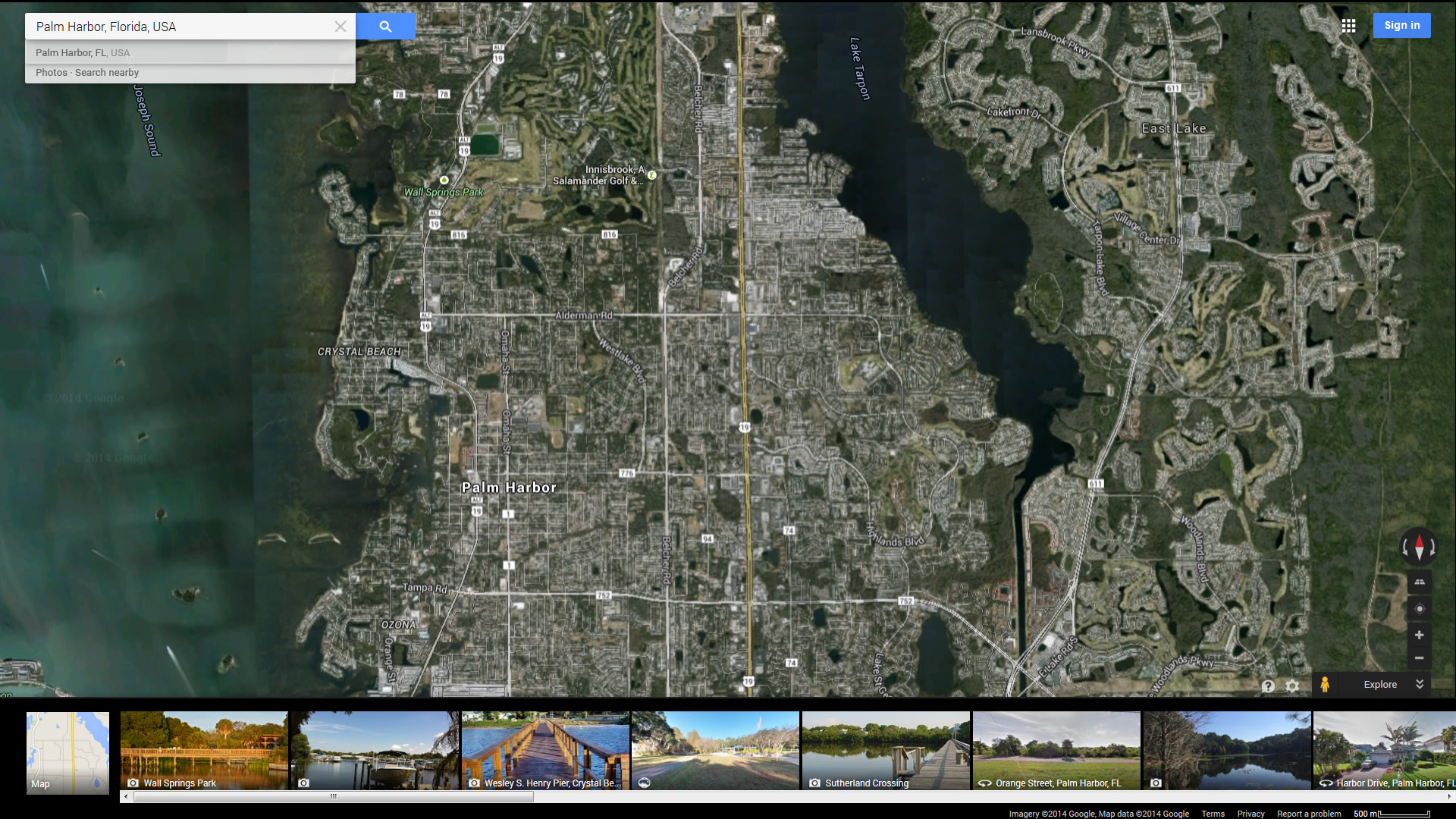
Task: Open the settings gear menu
Action: (1292, 686)
